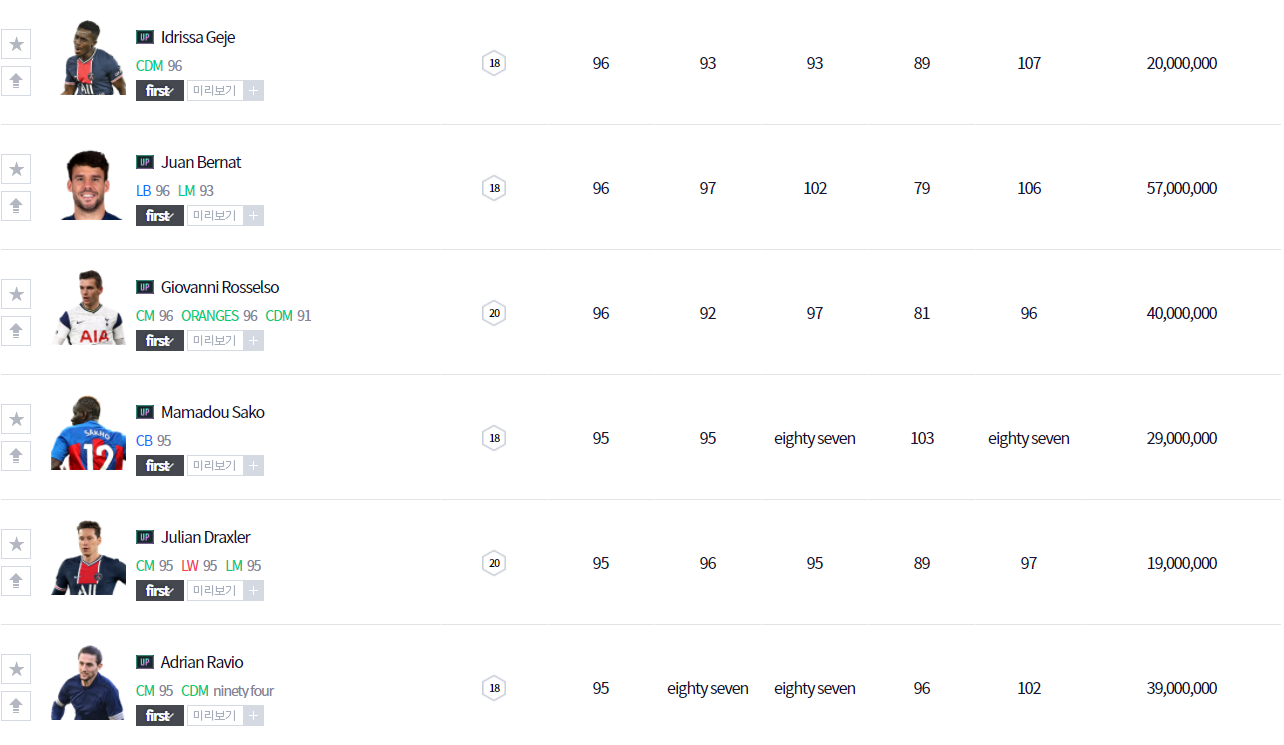Toggle the favorite star for Mamadou Sako

pyautogui.click(x=16, y=419)
